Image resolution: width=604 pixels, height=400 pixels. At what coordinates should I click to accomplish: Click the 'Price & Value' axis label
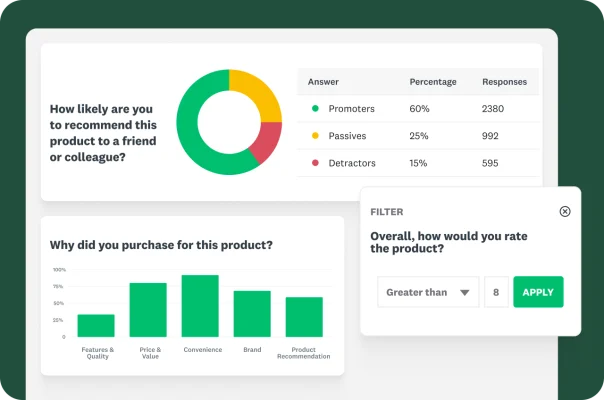pyautogui.click(x=150, y=353)
